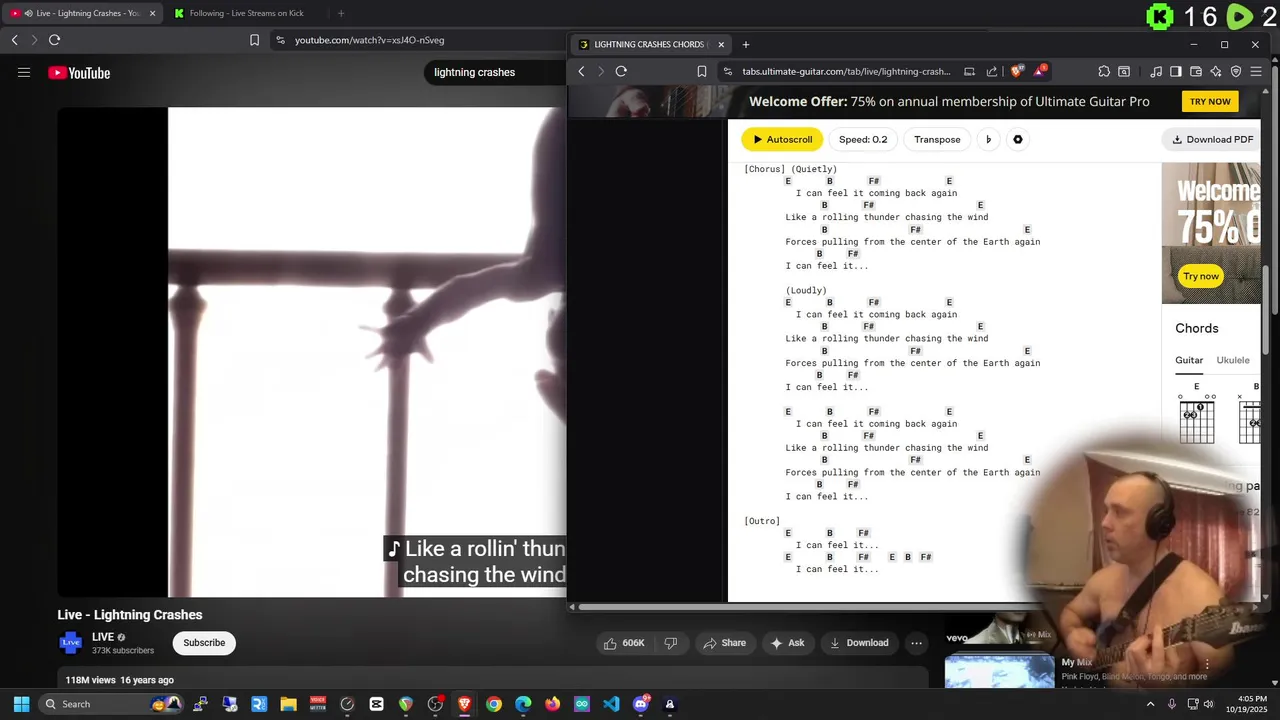Start Autoscroll on the chord sheet
Image resolution: width=1280 pixels, height=720 pixels.
point(782,139)
